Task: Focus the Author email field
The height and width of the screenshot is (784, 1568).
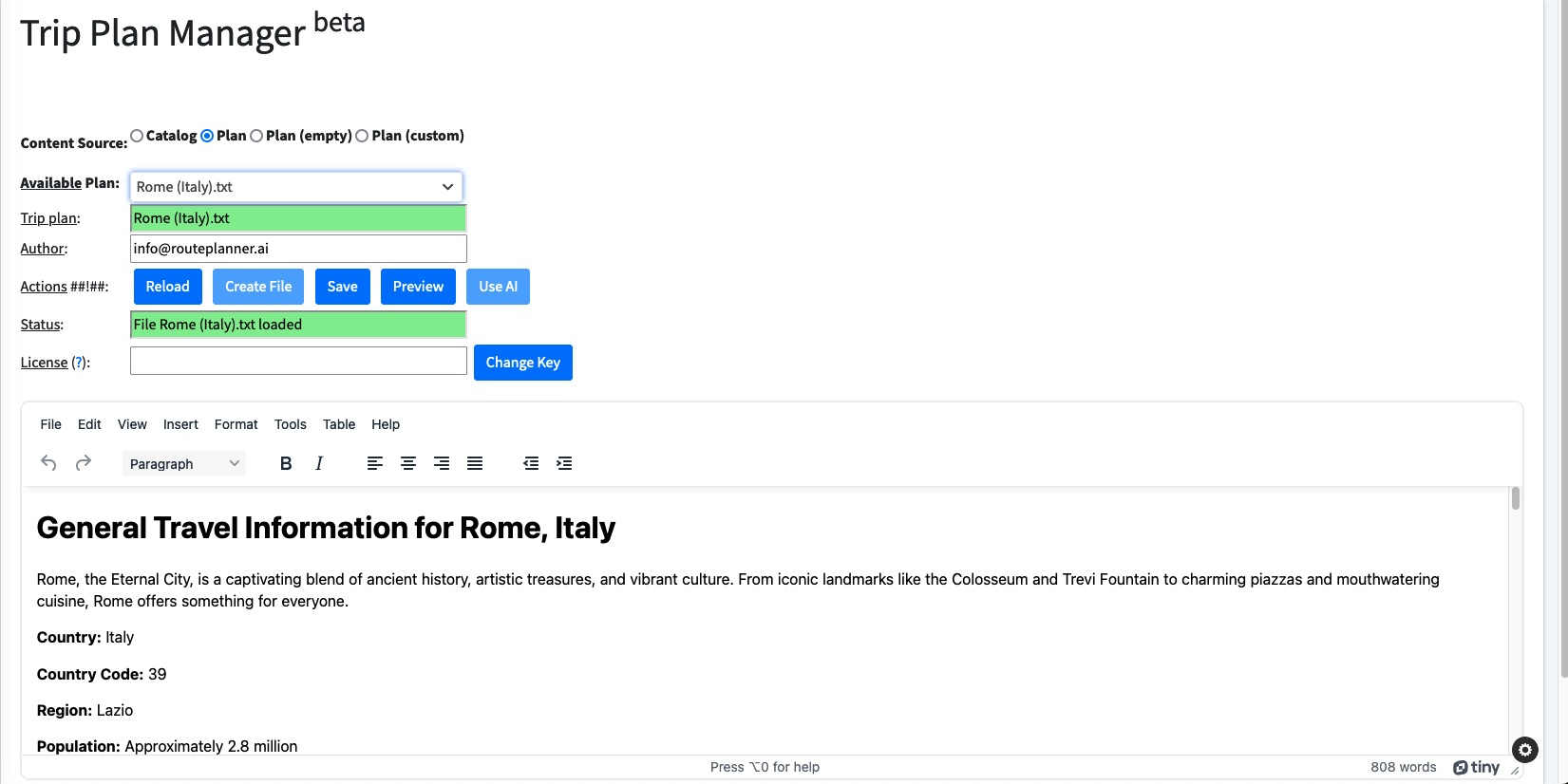Action: (298, 249)
